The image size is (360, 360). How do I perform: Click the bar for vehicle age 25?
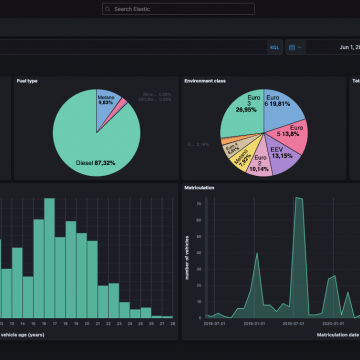146,313
